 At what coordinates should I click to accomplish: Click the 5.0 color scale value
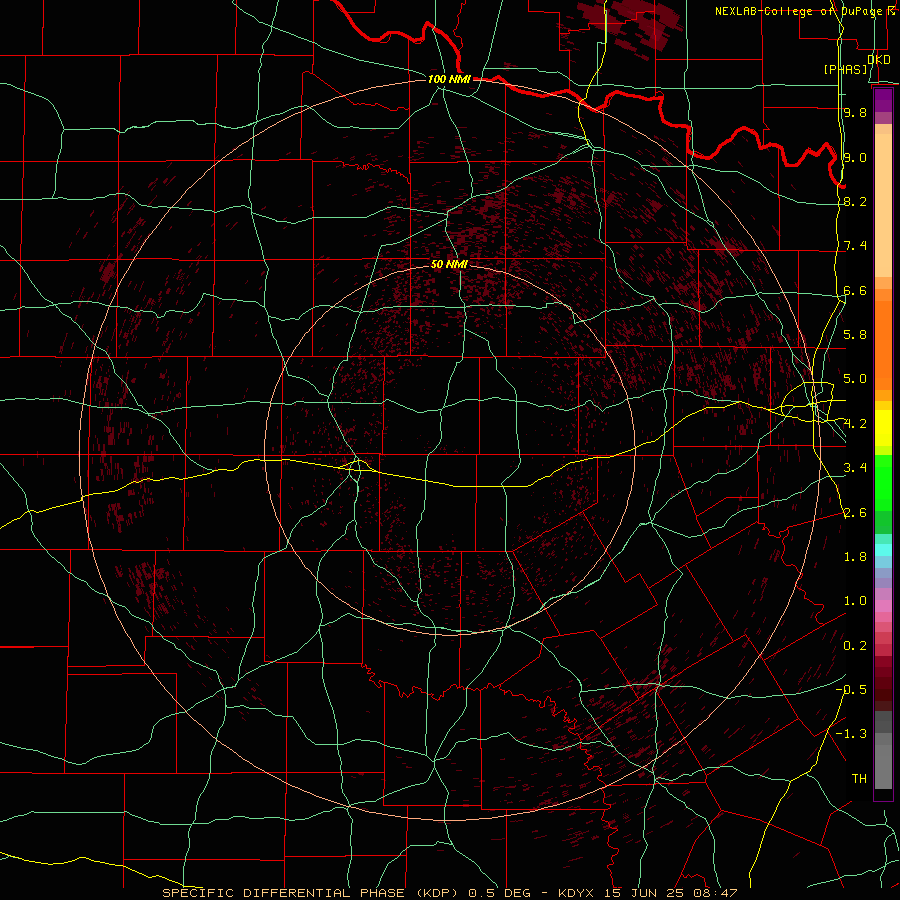[855, 379]
